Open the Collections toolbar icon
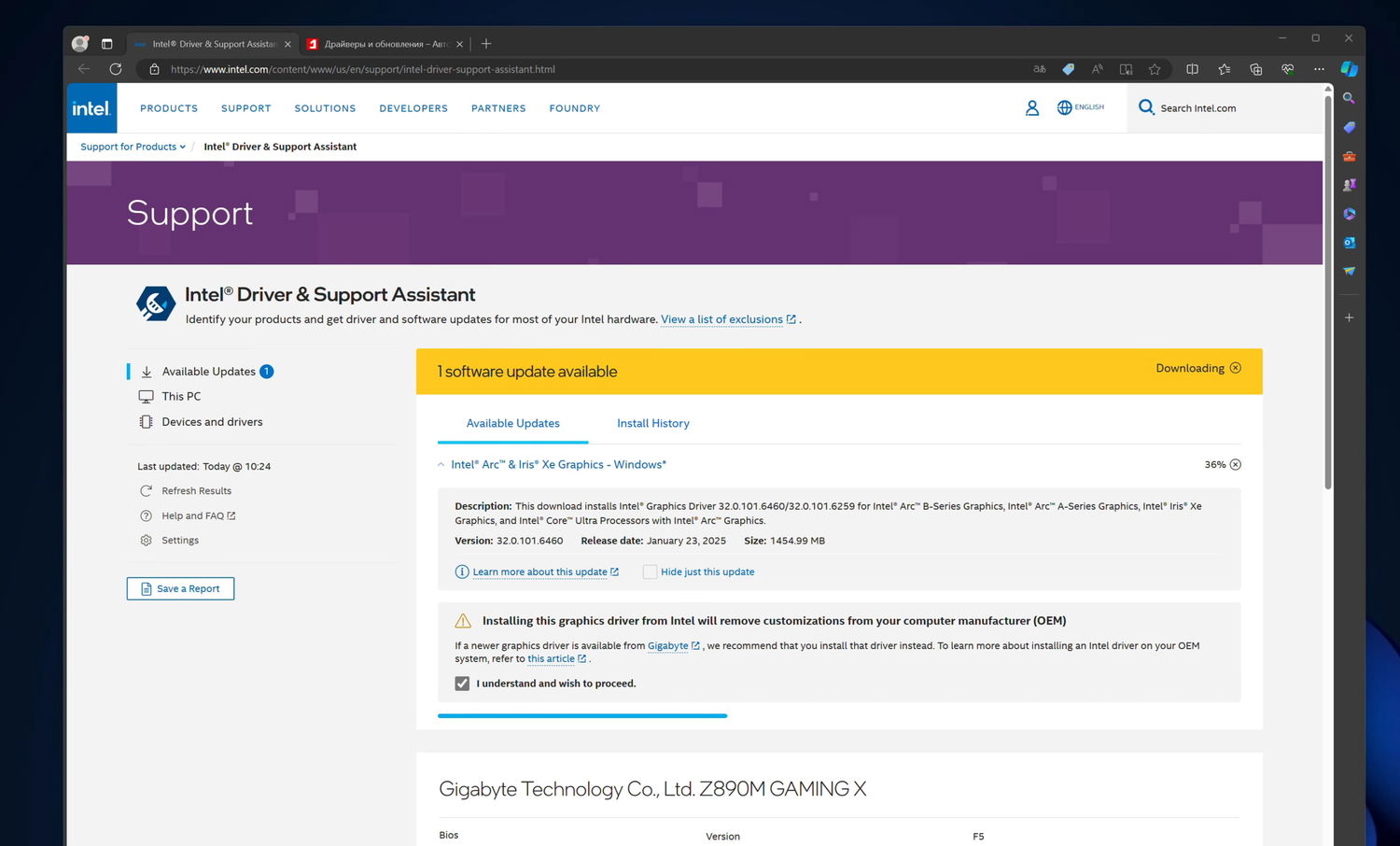The height and width of the screenshot is (846, 1400). point(1256,69)
